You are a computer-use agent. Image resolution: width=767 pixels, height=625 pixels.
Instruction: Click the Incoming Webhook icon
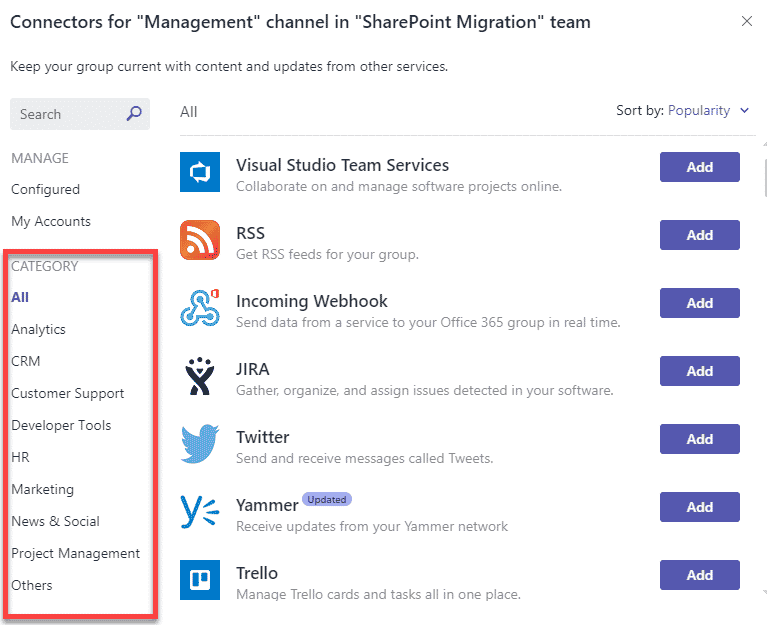200,308
